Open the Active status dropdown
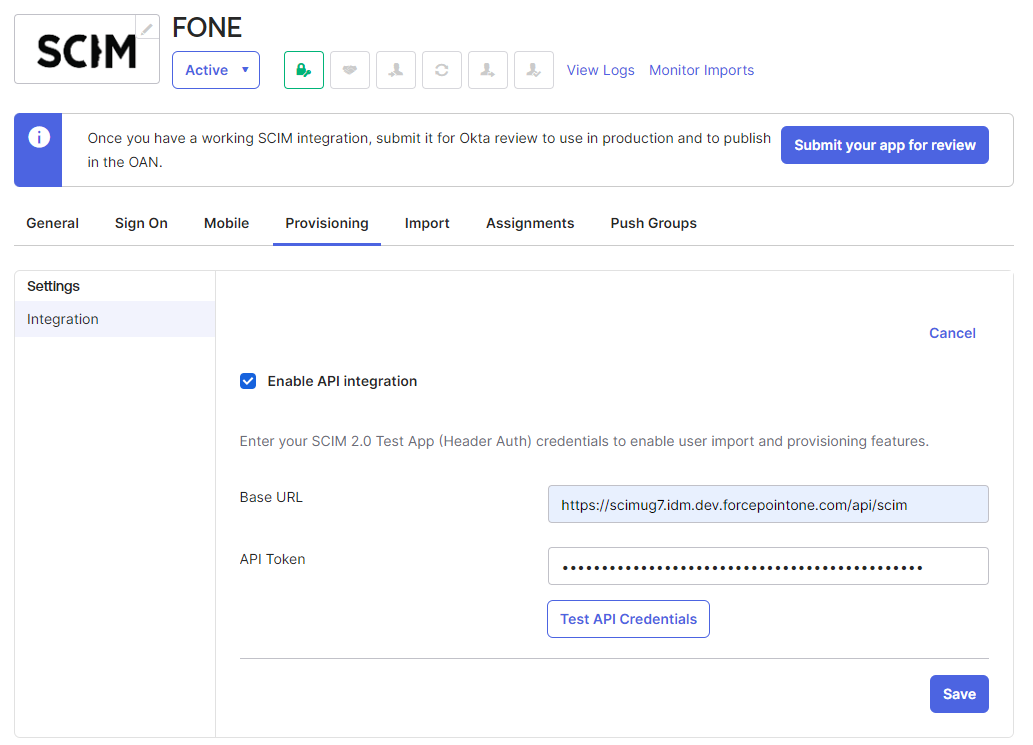1033x745 pixels. click(216, 70)
